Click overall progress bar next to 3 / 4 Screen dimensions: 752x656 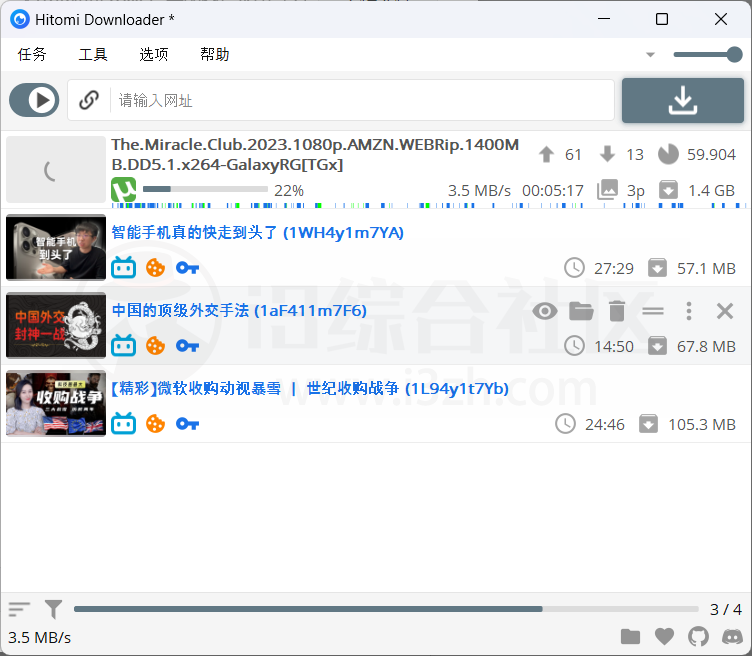tap(386, 609)
